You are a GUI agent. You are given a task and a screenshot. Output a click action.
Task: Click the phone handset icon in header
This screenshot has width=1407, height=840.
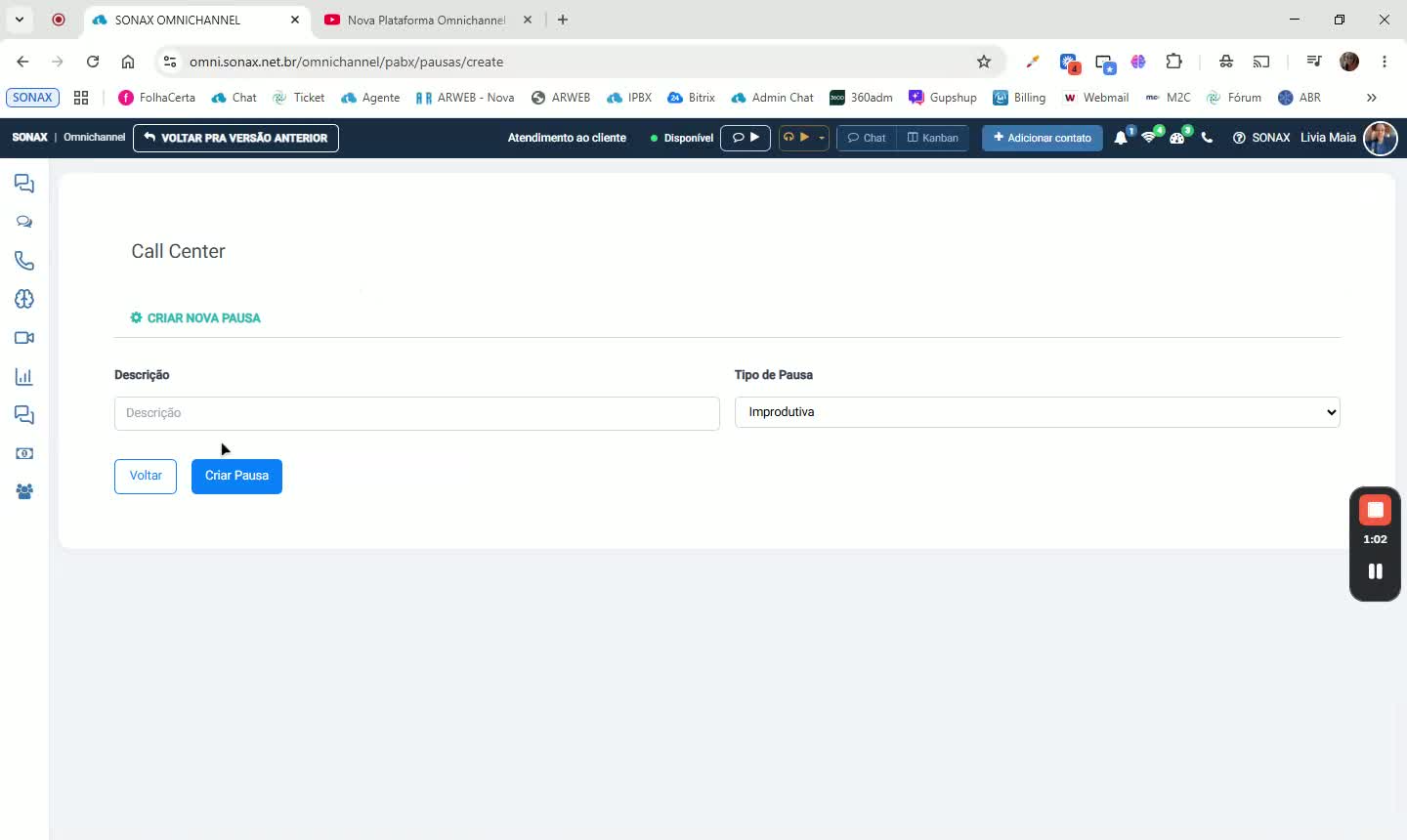coord(1207,138)
